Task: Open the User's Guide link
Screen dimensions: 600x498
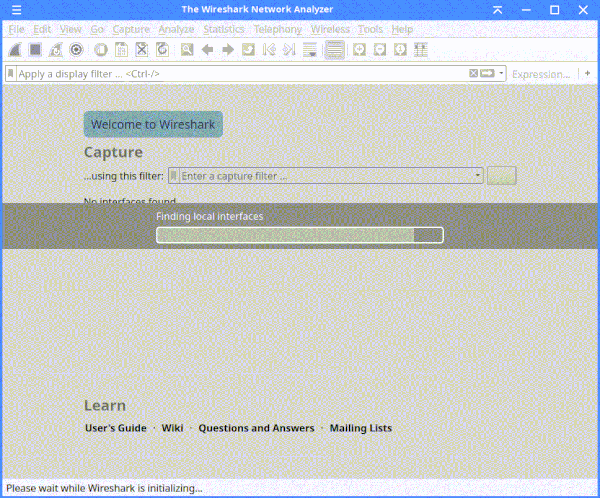Action: tap(116, 428)
